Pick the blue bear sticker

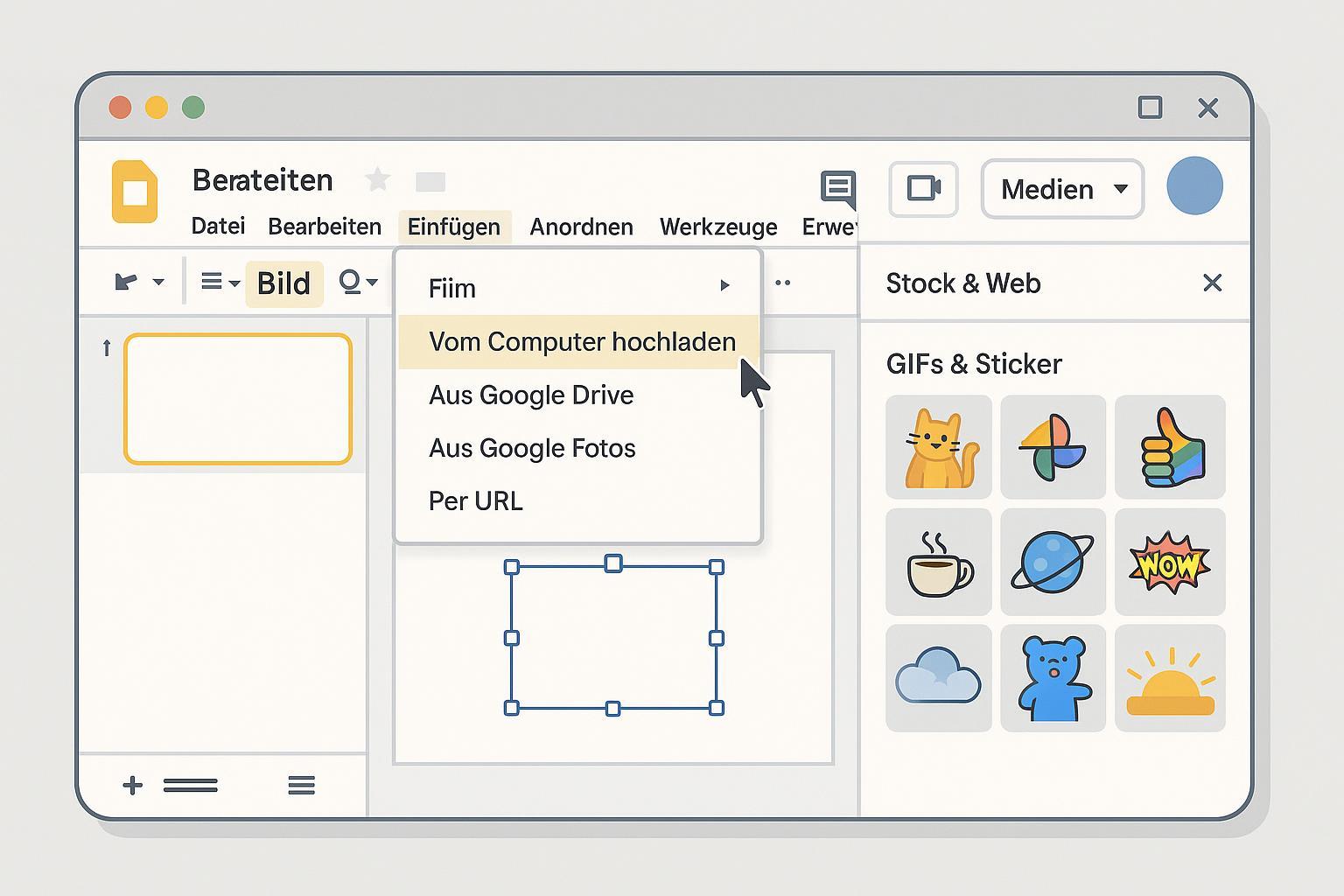coord(1053,678)
